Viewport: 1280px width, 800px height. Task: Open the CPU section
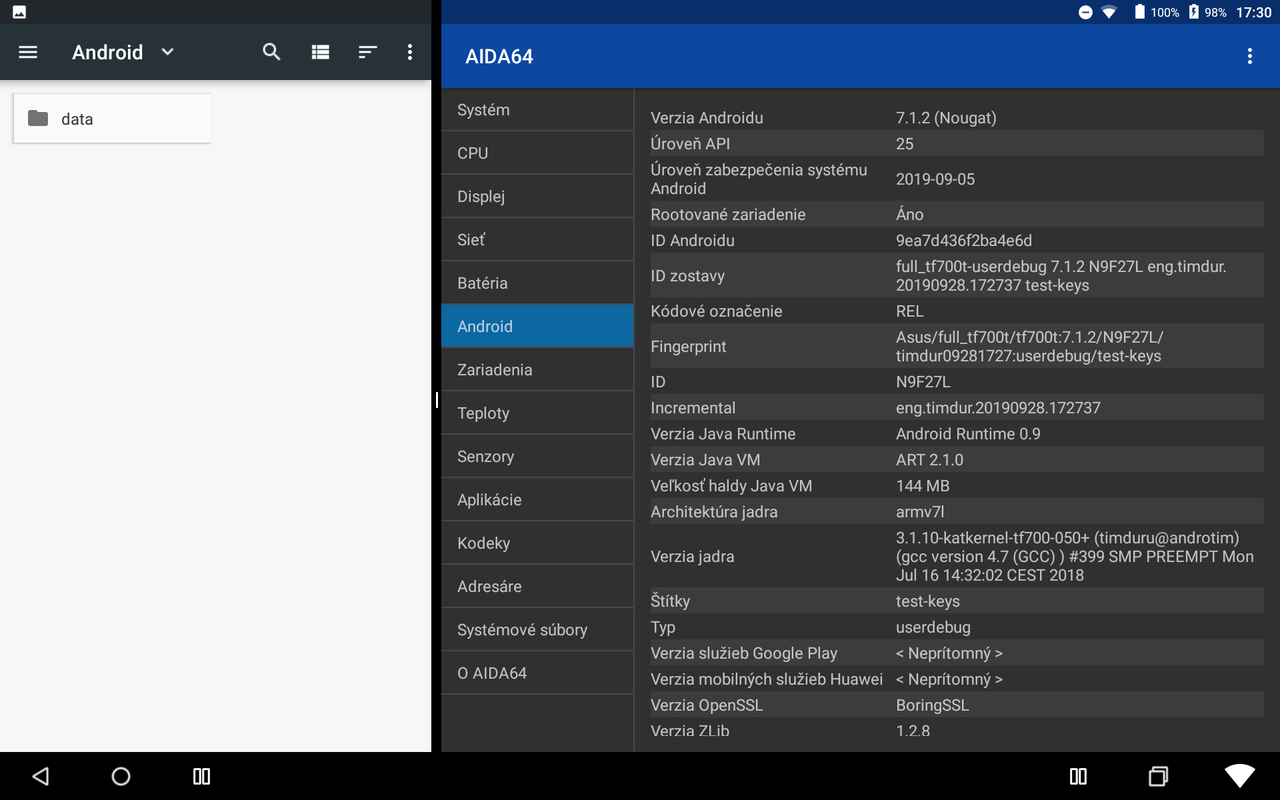[538, 153]
